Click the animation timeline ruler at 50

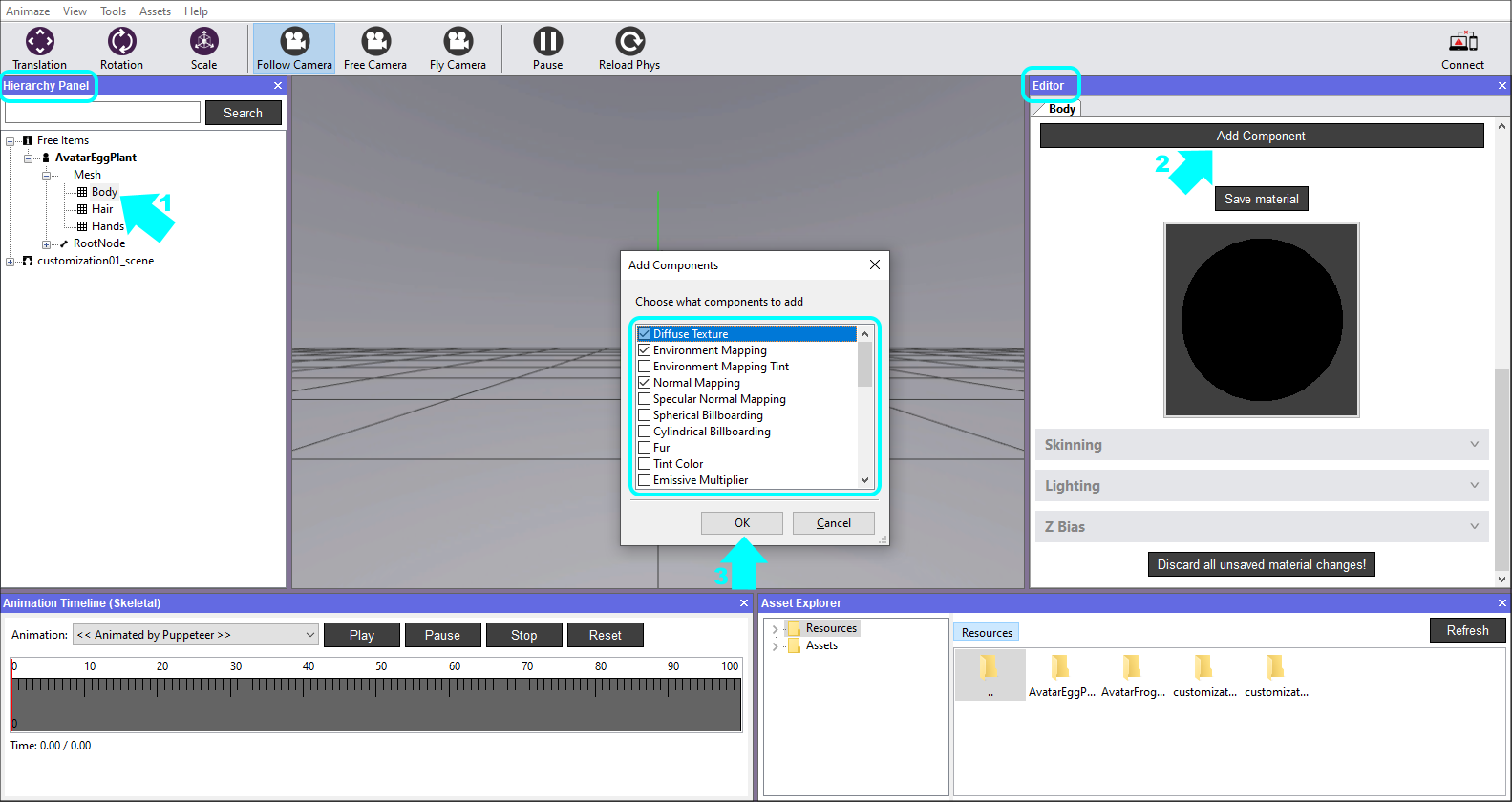click(x=381, y=685)
